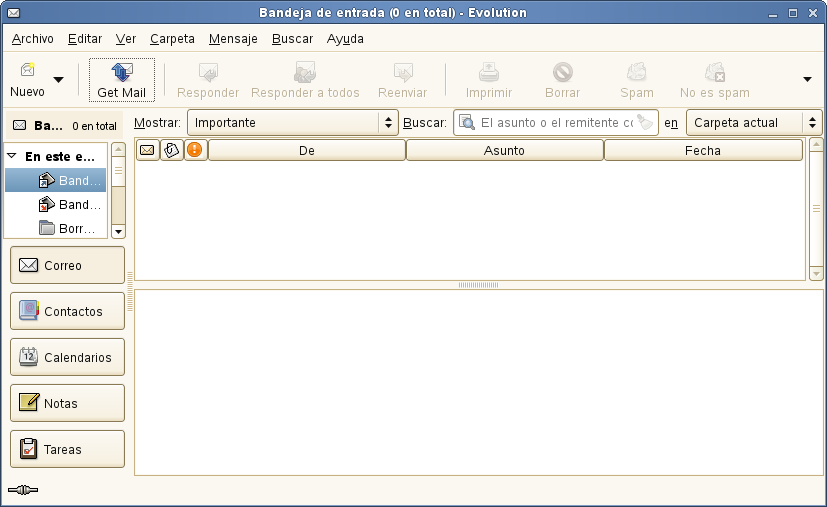The height and width of the screenshot is (507, 827).
Task: Click the online/offline connection status icon
Action: (23, 490)
